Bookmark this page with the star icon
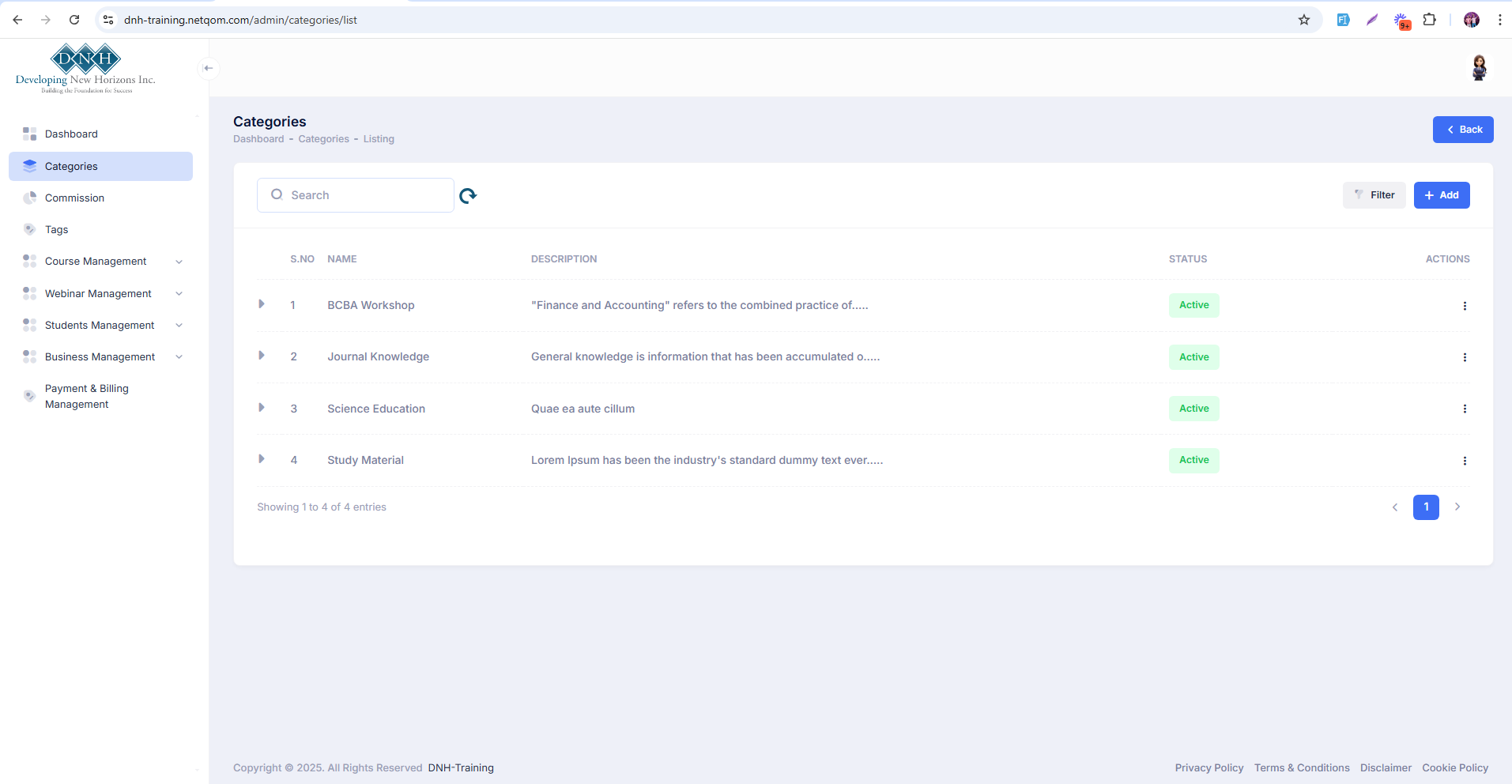Screen dimensions: 1512x784 [1304, 20]
